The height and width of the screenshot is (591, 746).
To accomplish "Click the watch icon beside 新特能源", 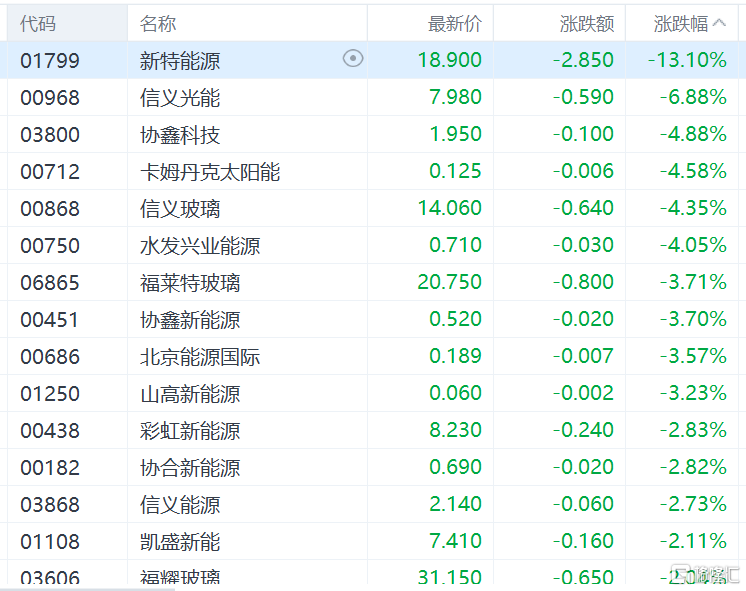I will coord(353,59).
